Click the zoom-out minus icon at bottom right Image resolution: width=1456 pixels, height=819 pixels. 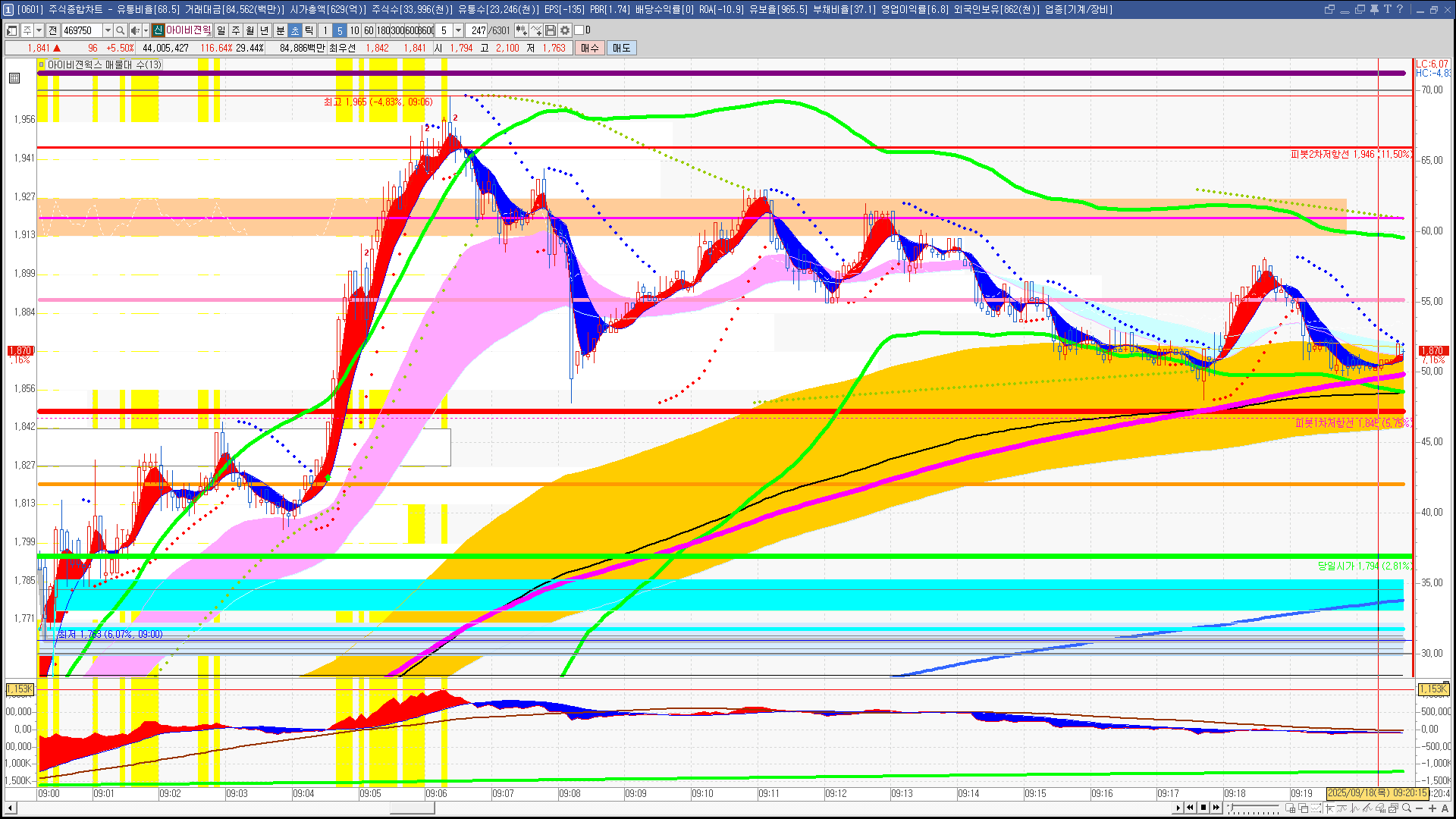pyautogui.click(x=1419, y=808)
